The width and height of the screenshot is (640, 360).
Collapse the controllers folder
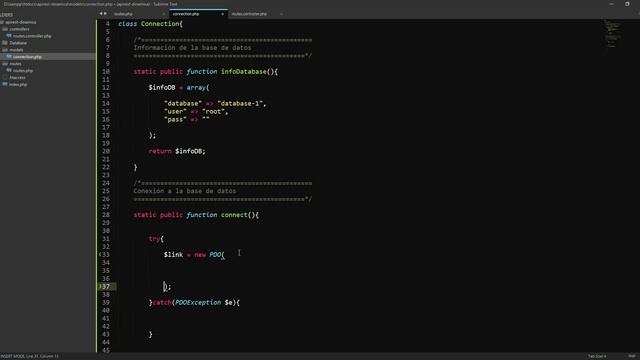click(x=19, y=29)
